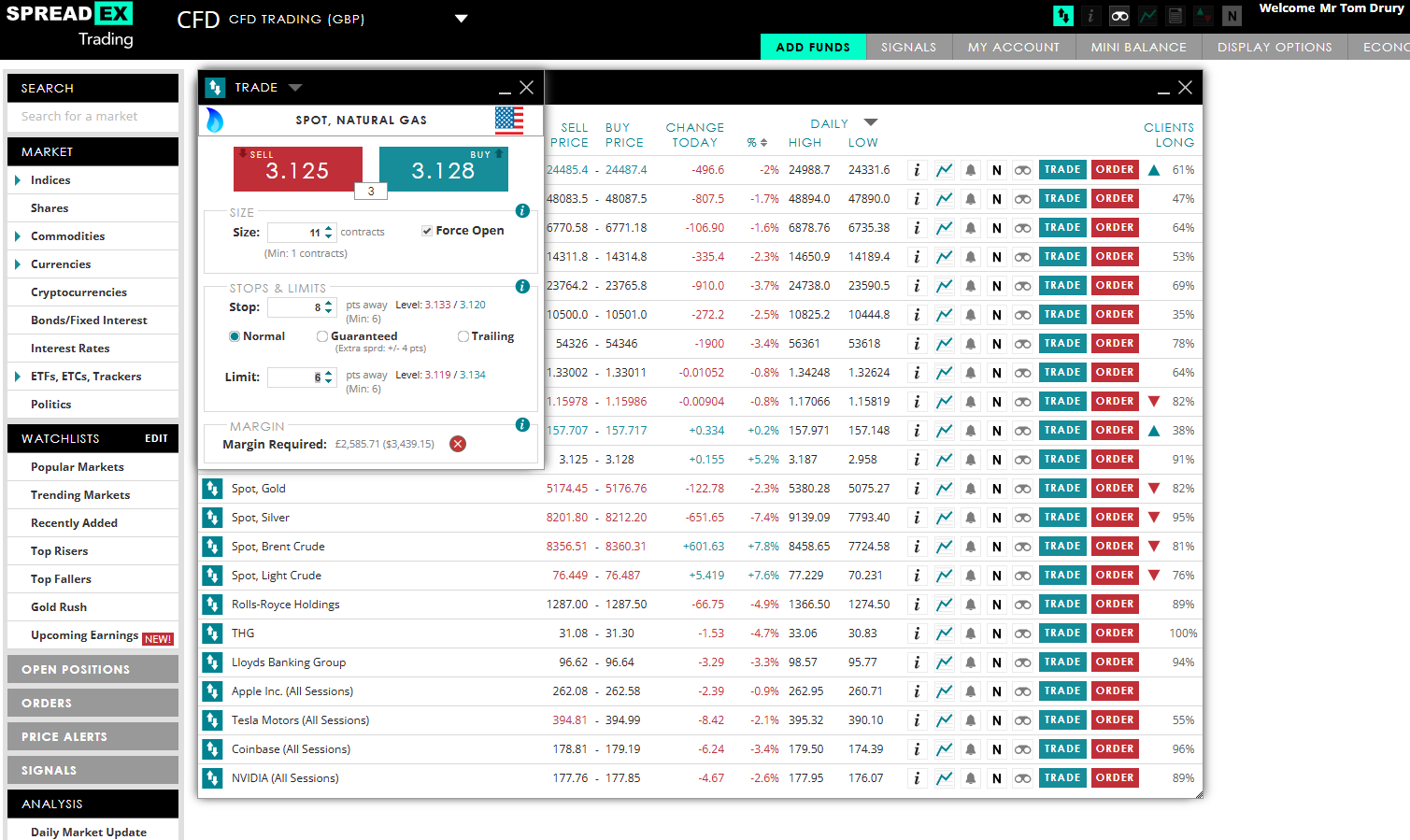Open the DAILY dropdown in the price table

870,121
